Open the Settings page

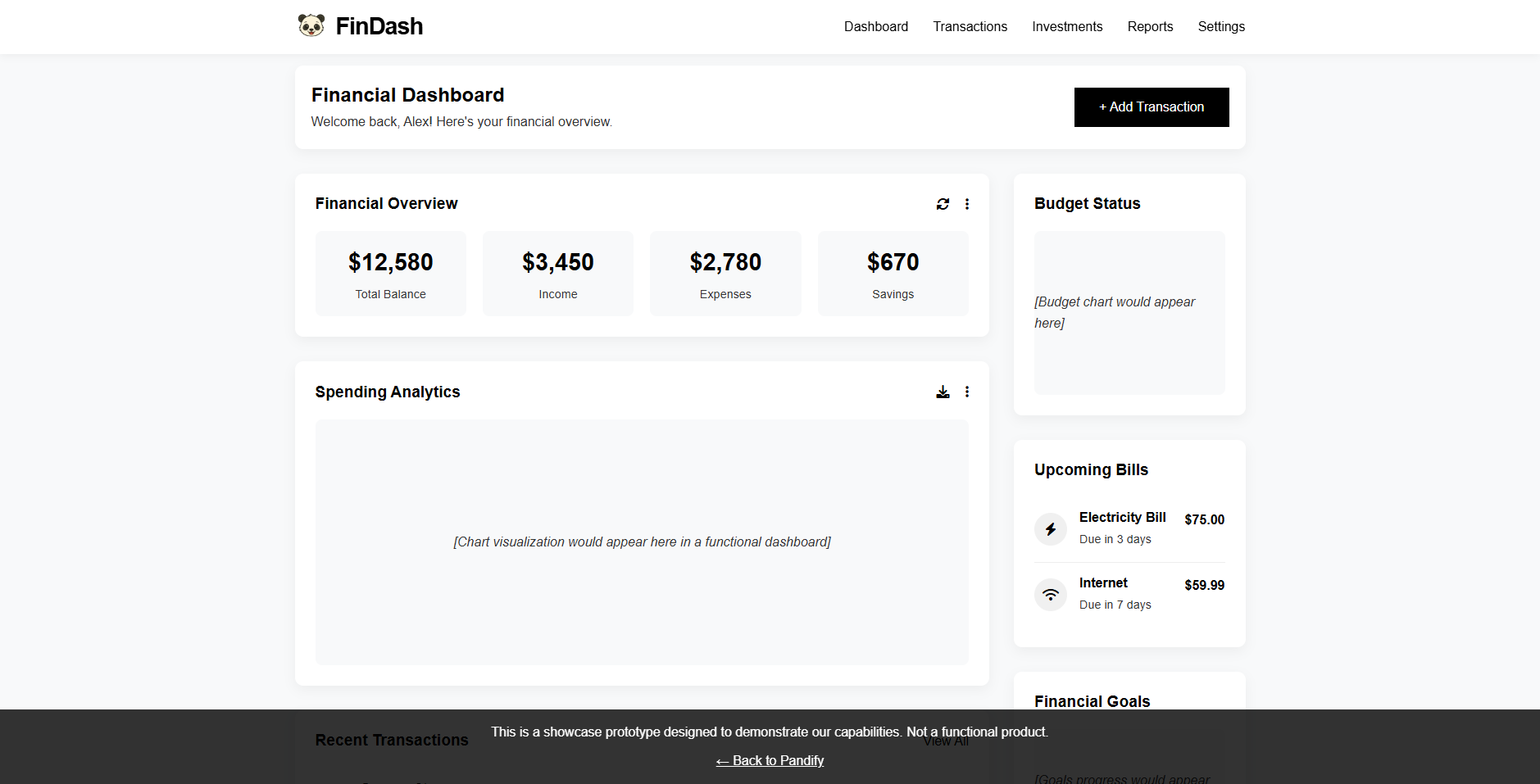tap(1221, 26)
